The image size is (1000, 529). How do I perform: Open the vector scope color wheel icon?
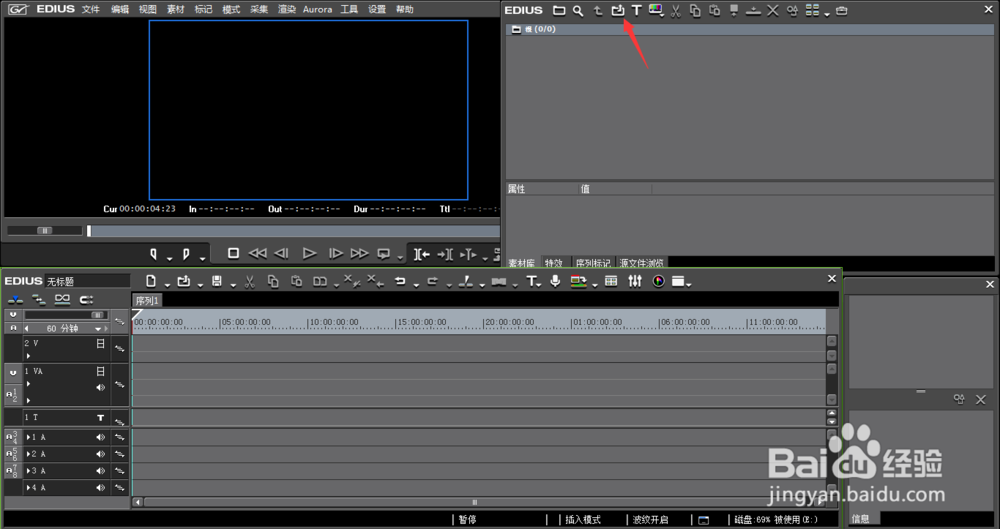658,281
